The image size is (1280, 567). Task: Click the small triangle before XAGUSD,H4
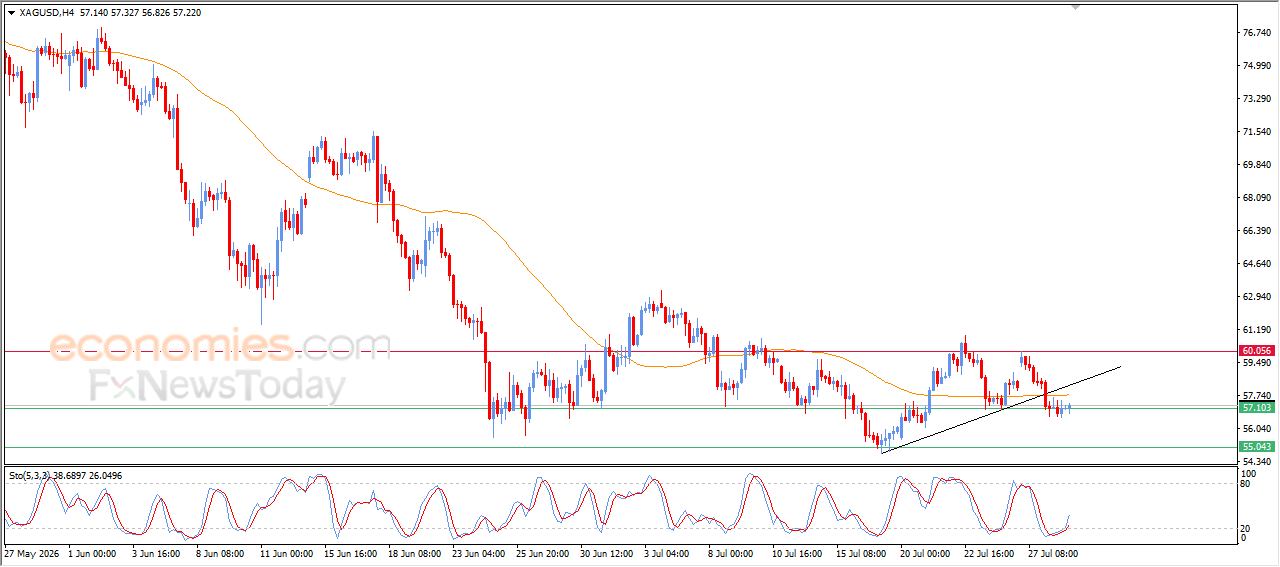click(11, 13)
